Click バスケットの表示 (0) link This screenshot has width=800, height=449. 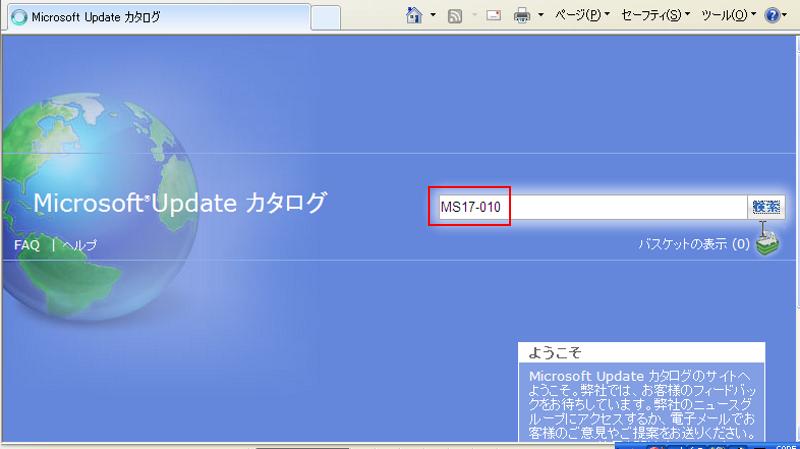point(694,244)
